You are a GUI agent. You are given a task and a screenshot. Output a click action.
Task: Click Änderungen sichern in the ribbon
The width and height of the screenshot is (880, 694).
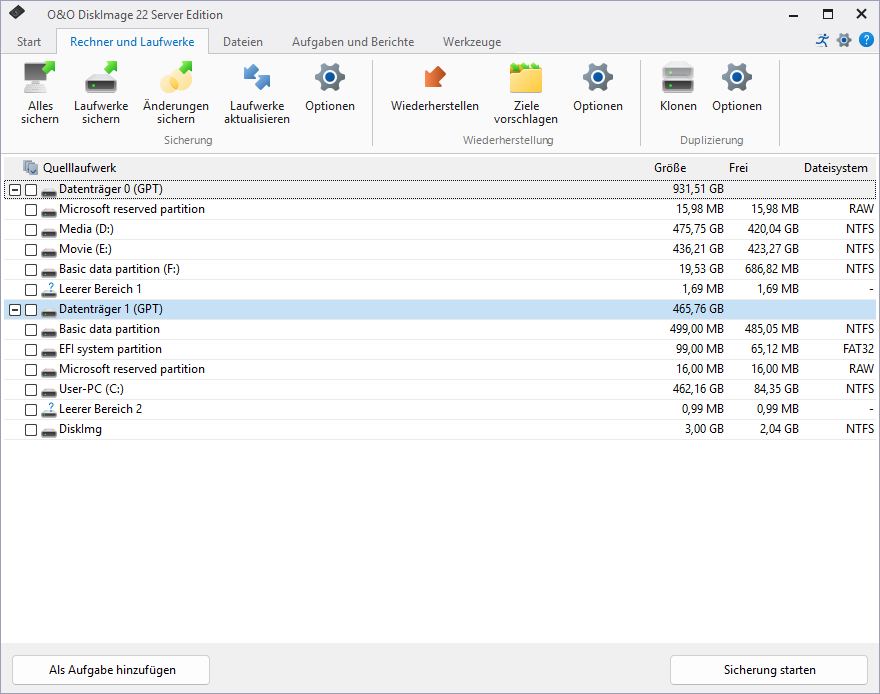coord(176,80)
